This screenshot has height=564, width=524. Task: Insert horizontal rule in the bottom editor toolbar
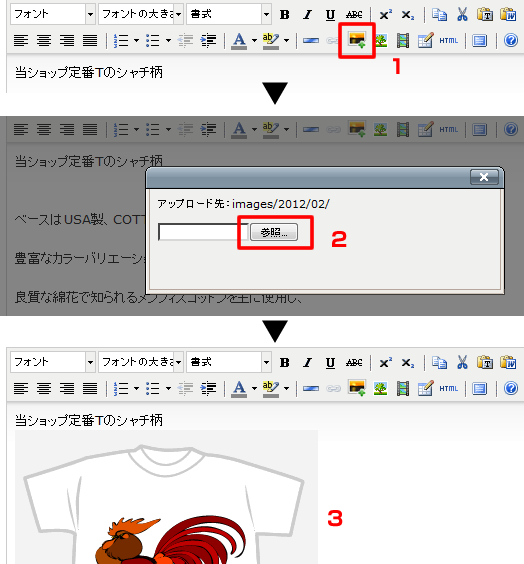pyautogui.click(x=311, y=388)
